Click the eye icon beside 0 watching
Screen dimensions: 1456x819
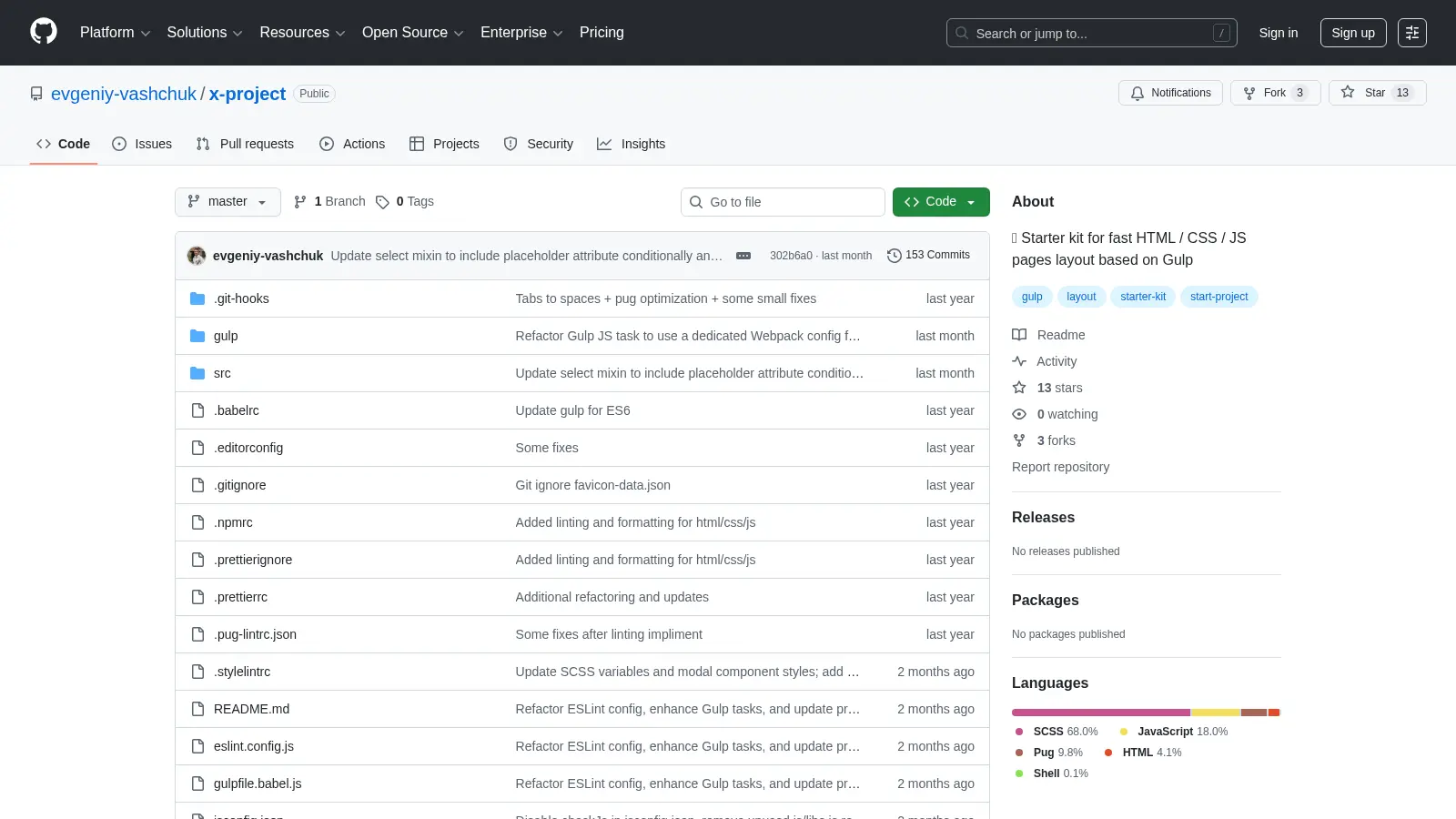coord(1019,414)
